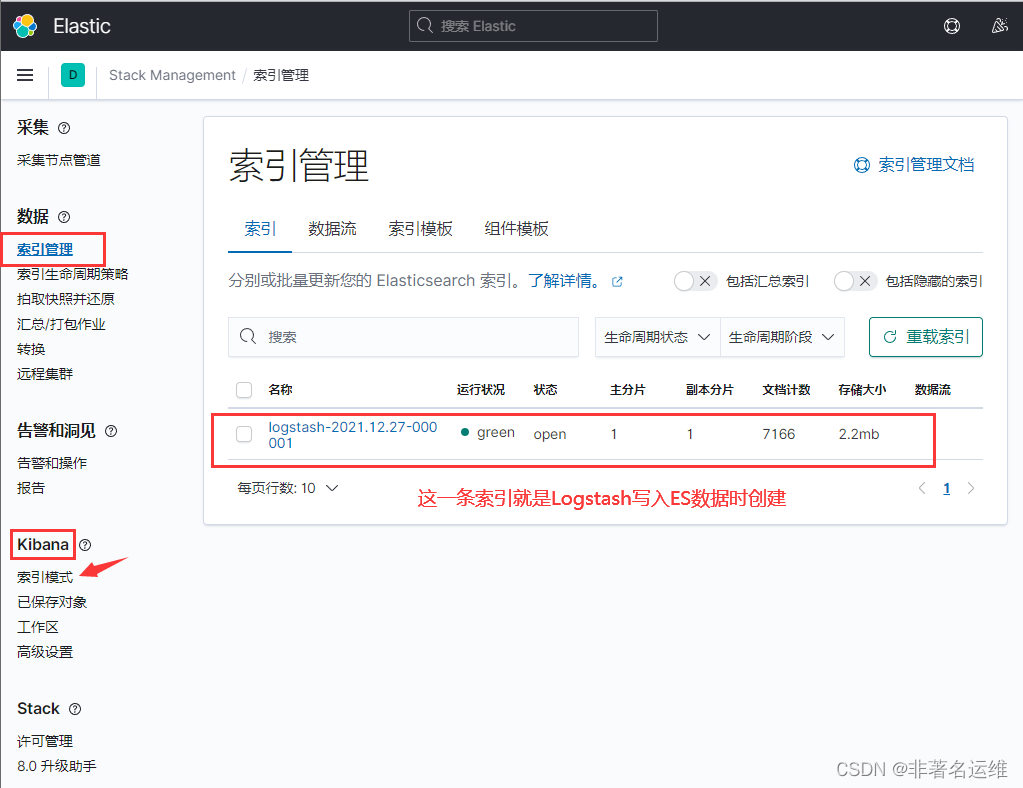1023x788 pixels.
Task: Open 生命周期阶段 filter dropdown
Action: (782, 337)
